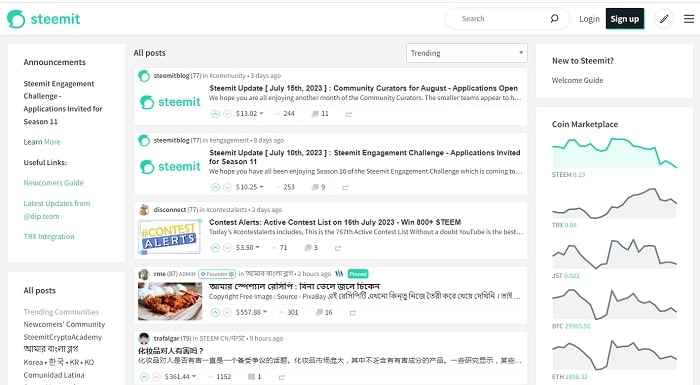Click the Sign up button
The image size is (700, 385).
click(x=625, y=19)
